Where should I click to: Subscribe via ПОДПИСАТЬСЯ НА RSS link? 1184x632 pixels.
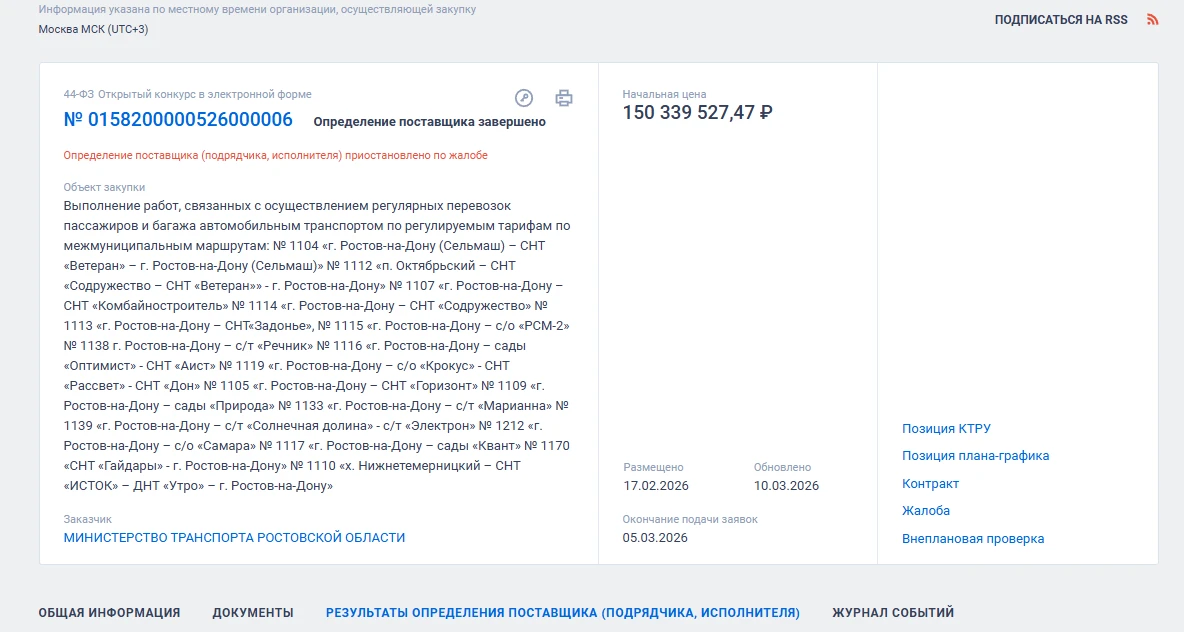pyautogui.click(x=1060, y=20)
